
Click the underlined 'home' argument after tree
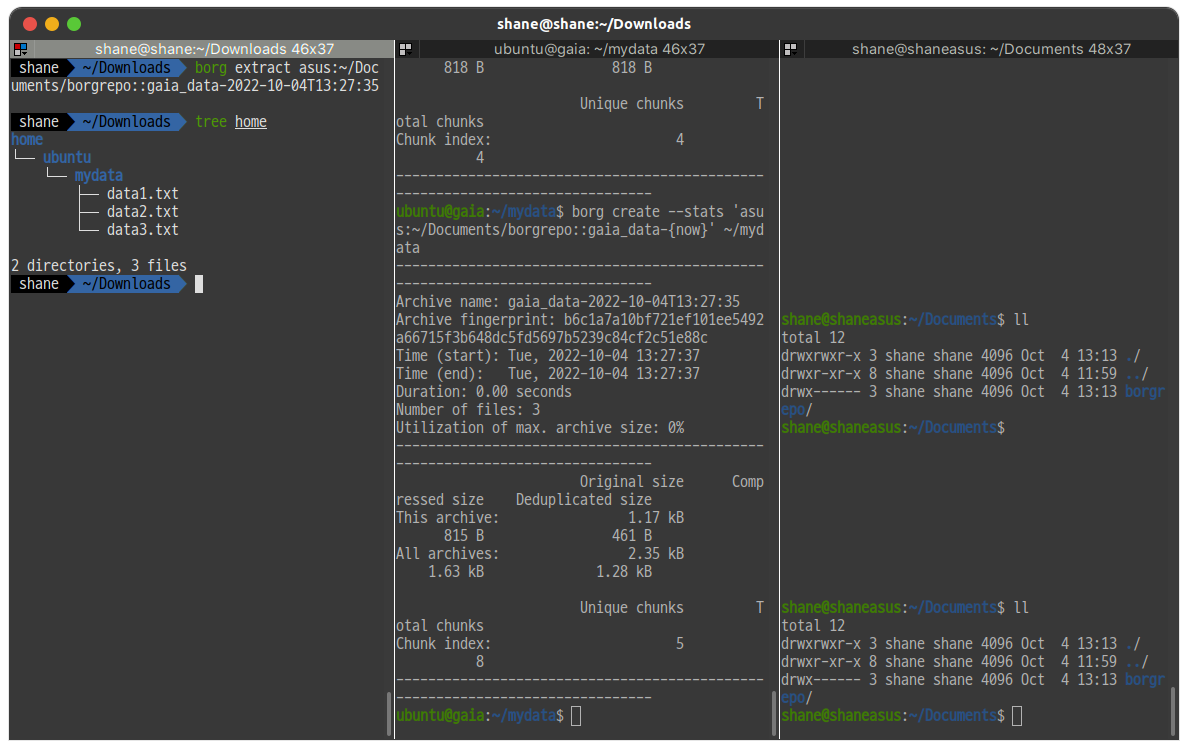251,122
